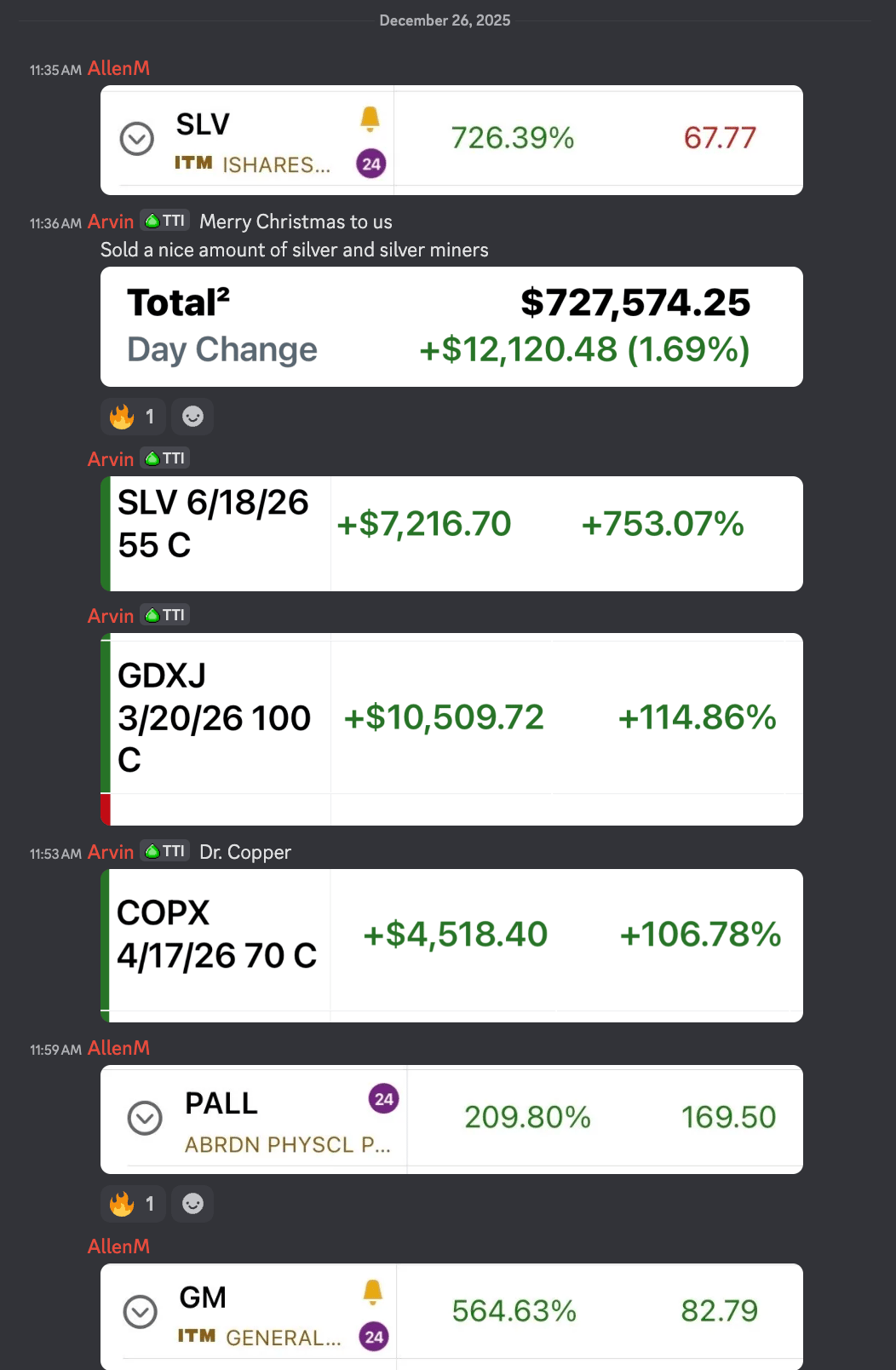896x1370 pixels.
Task: Add reaction below the Total screenshot
Action: tap(193, 417)
